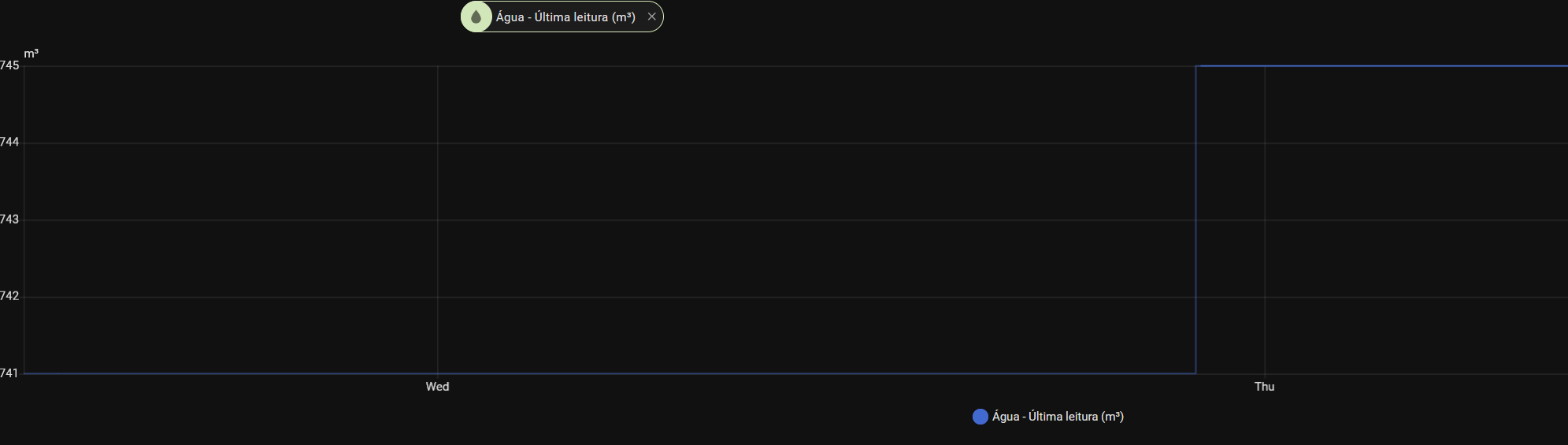The image size is (1568, 445).
Task: Click the blue legend color dot
Action: click(x=980, y=417)
